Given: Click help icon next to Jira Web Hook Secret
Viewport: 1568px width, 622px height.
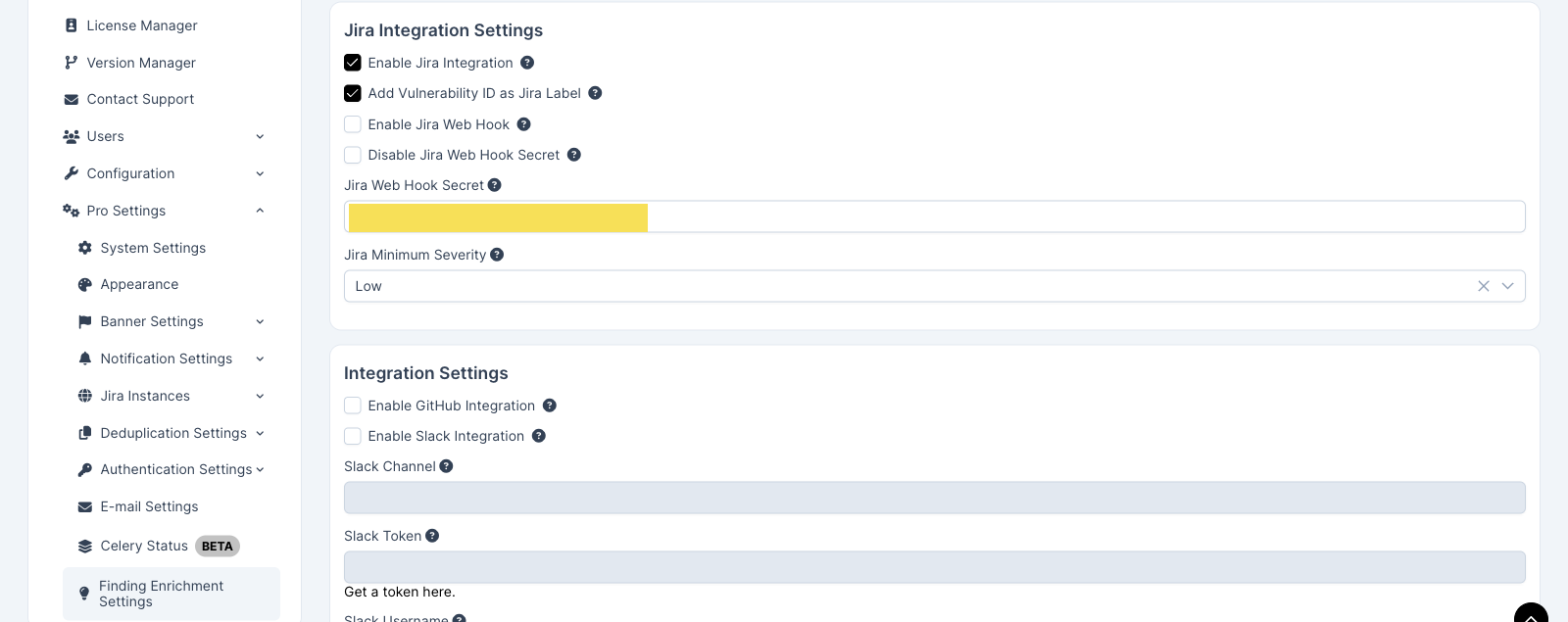Looking at the screenshot, I should 495,185.
